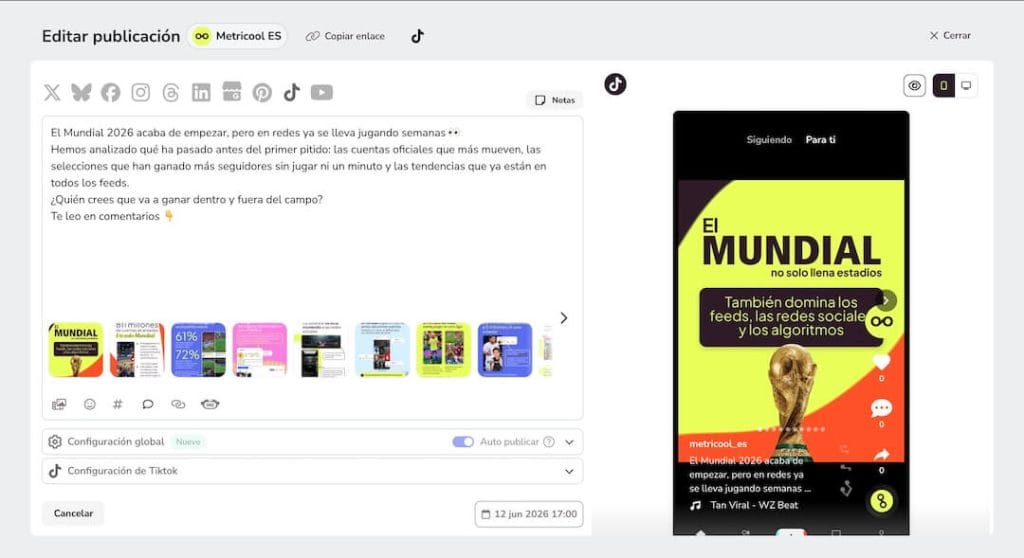Open the media gallery icon below the caption
The width and height of the screenshot is (1024, 558).
coord(59,404)
